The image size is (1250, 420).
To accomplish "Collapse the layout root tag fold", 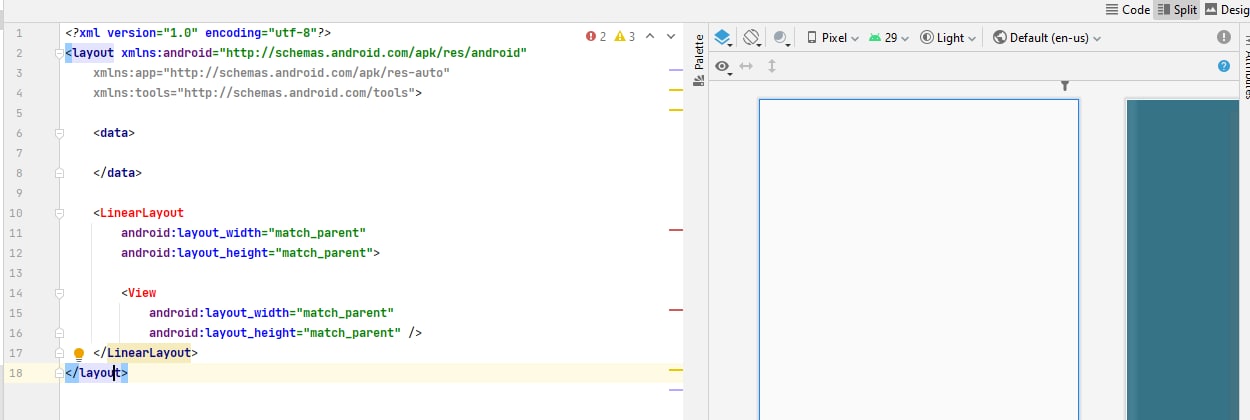I will tap(60, 52).
